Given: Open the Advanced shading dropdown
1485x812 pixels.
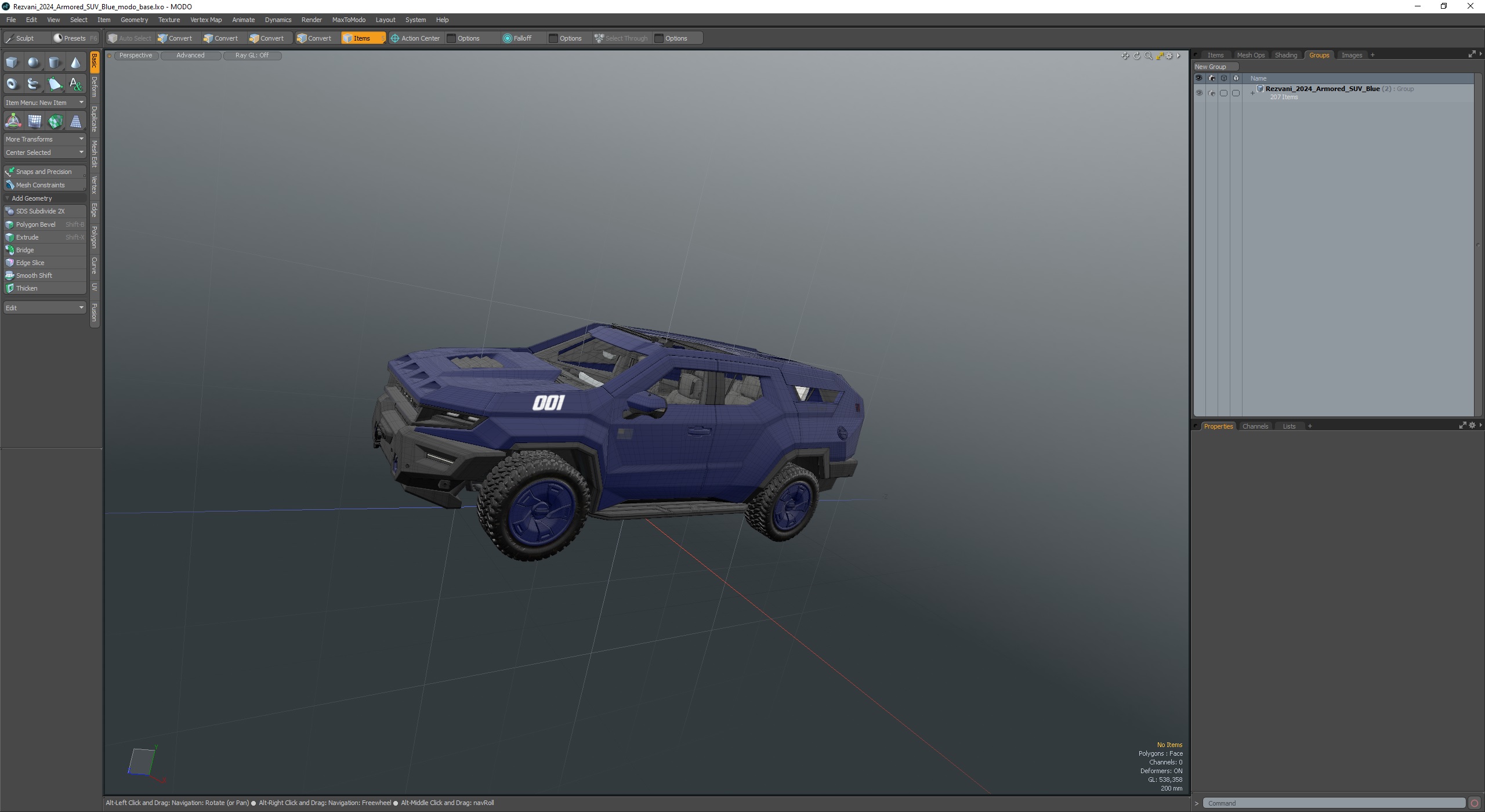Looking at the screenshot, I should (190, 56).
